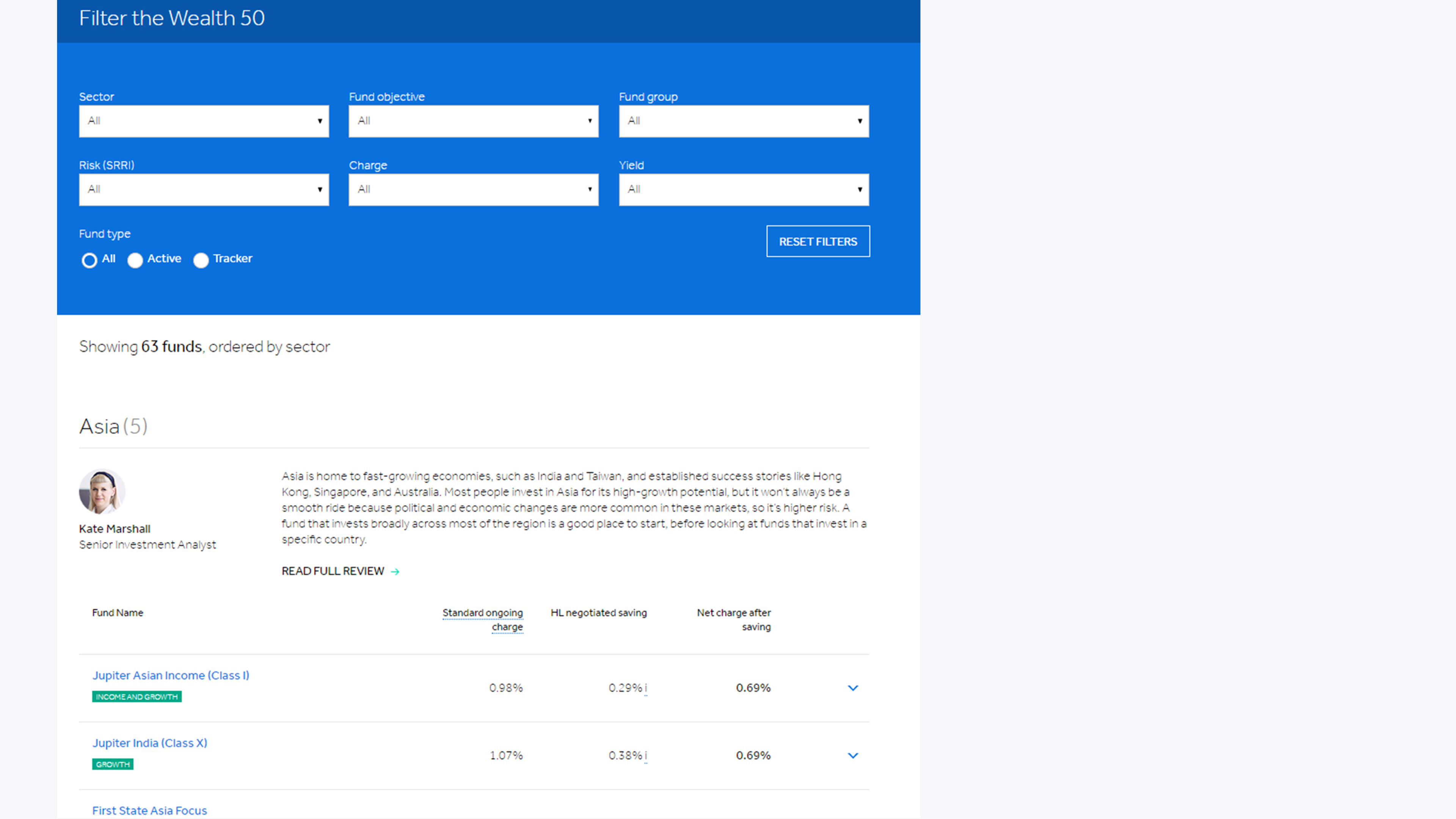Click Standard ongoing charge column header
The width and height of the screenshot is (1456, 819).
pyautogui.click(x=483, y=620)
